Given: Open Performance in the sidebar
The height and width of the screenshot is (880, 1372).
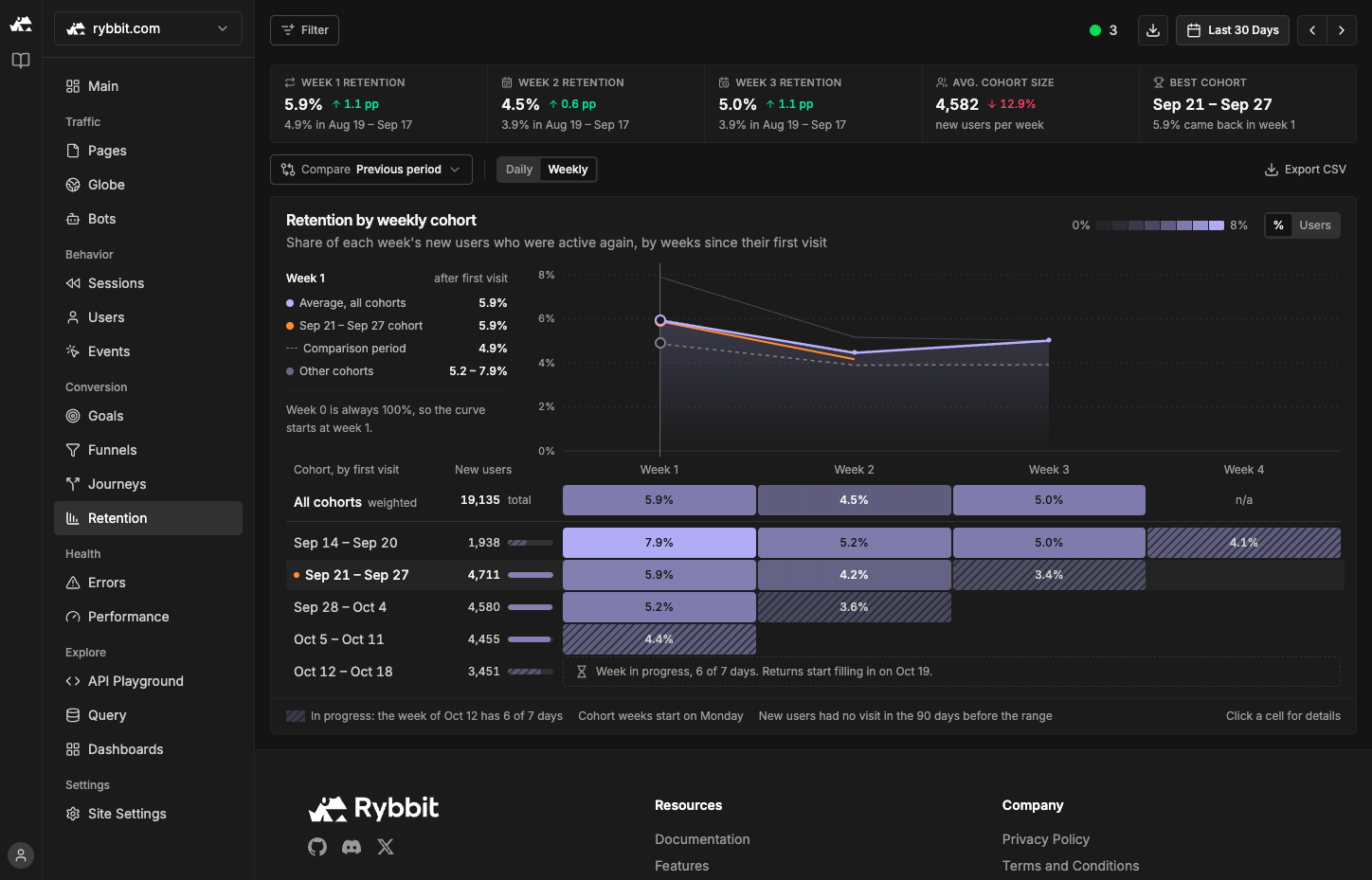Looking at the screenshot, I should click(x=148, y=617).
